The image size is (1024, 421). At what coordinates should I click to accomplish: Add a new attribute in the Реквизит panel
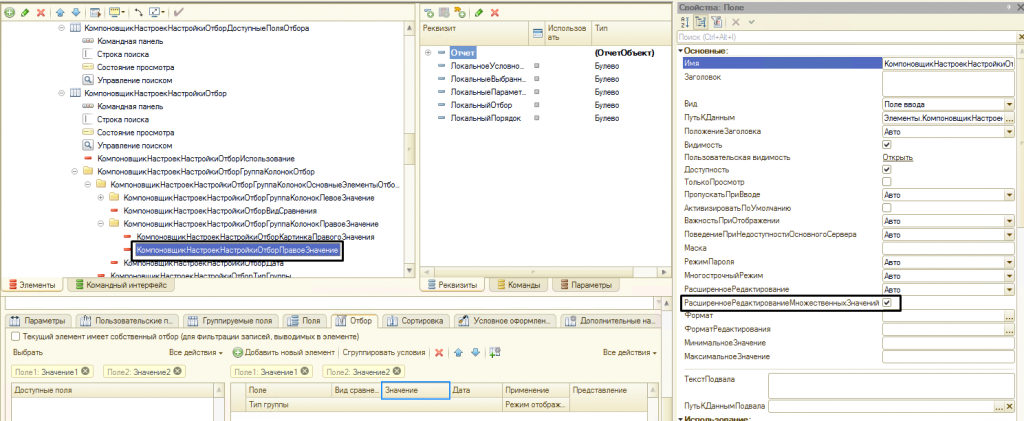(x=429, y=12)
